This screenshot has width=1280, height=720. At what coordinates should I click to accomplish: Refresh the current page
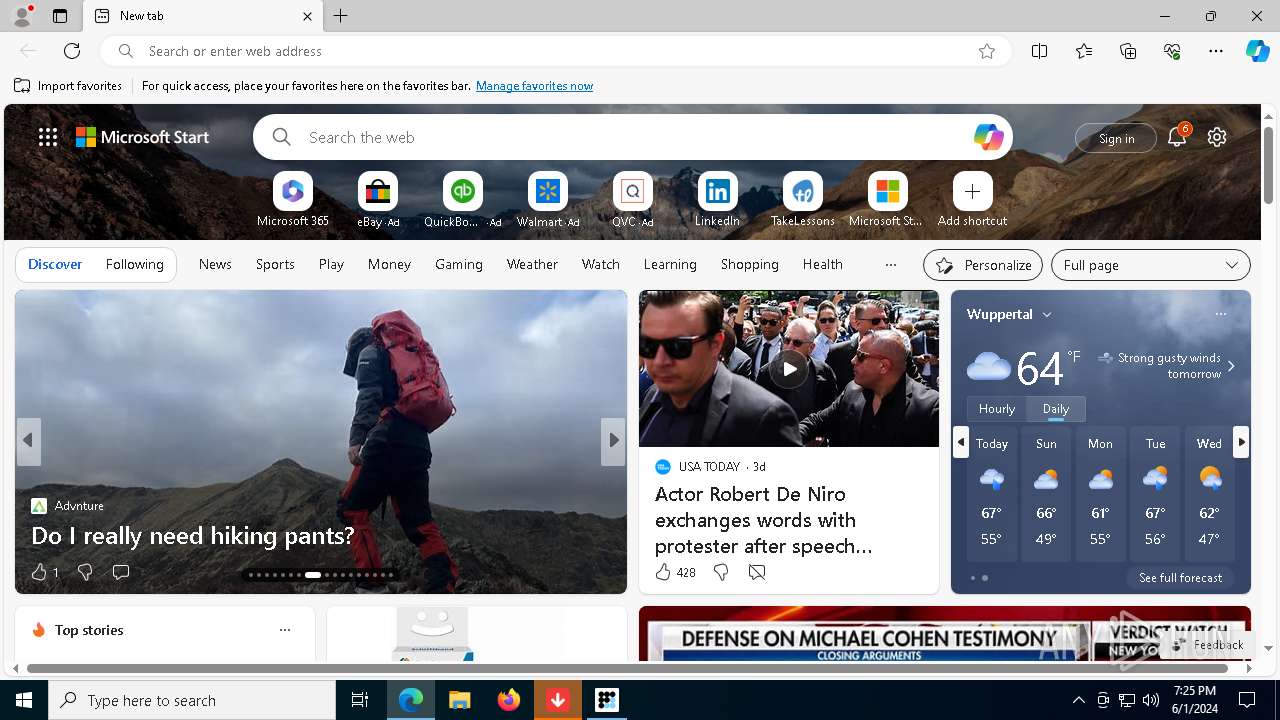(72, 51)
